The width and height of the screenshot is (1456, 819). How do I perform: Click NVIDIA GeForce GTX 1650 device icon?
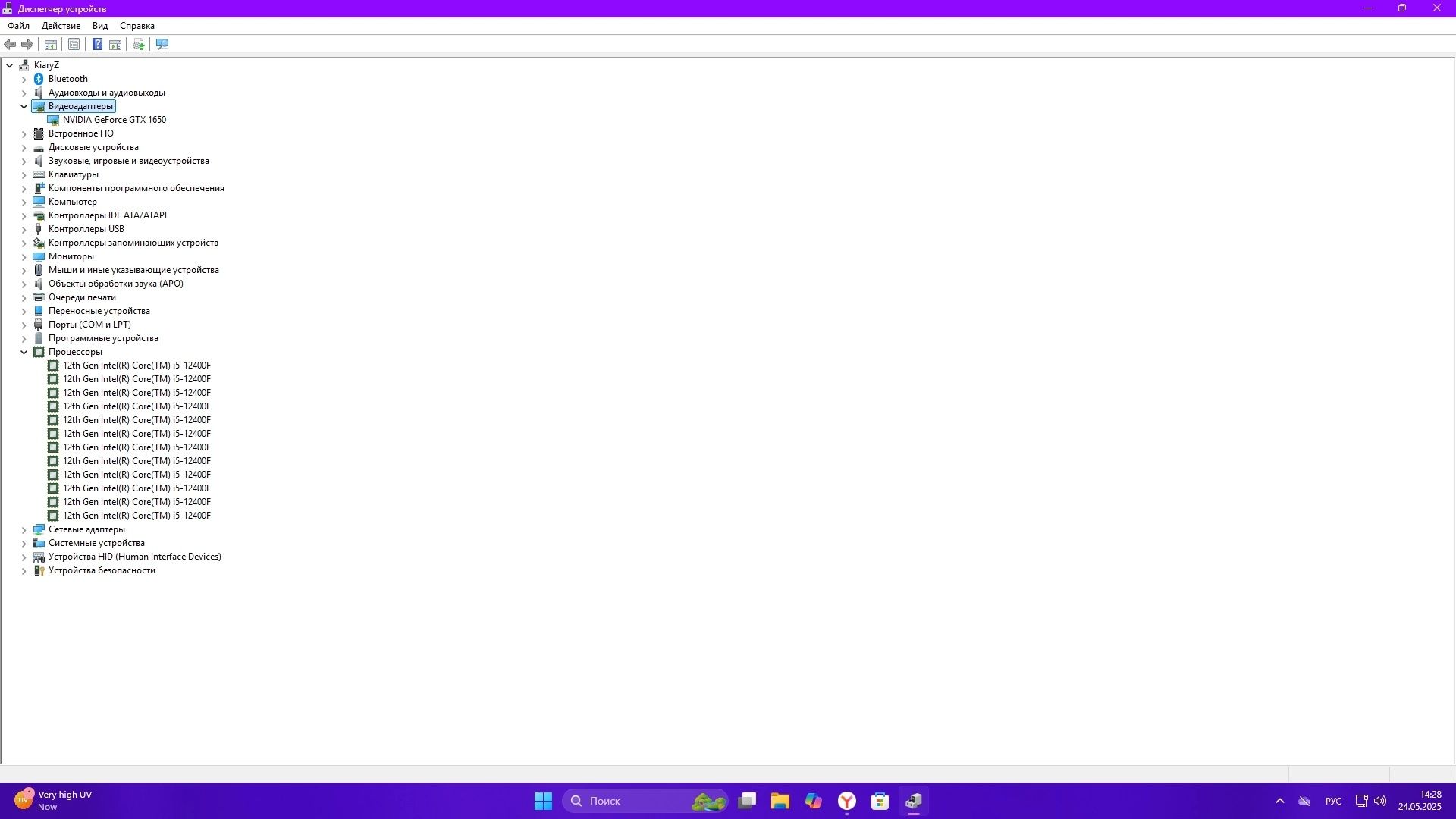click(53, 120)
